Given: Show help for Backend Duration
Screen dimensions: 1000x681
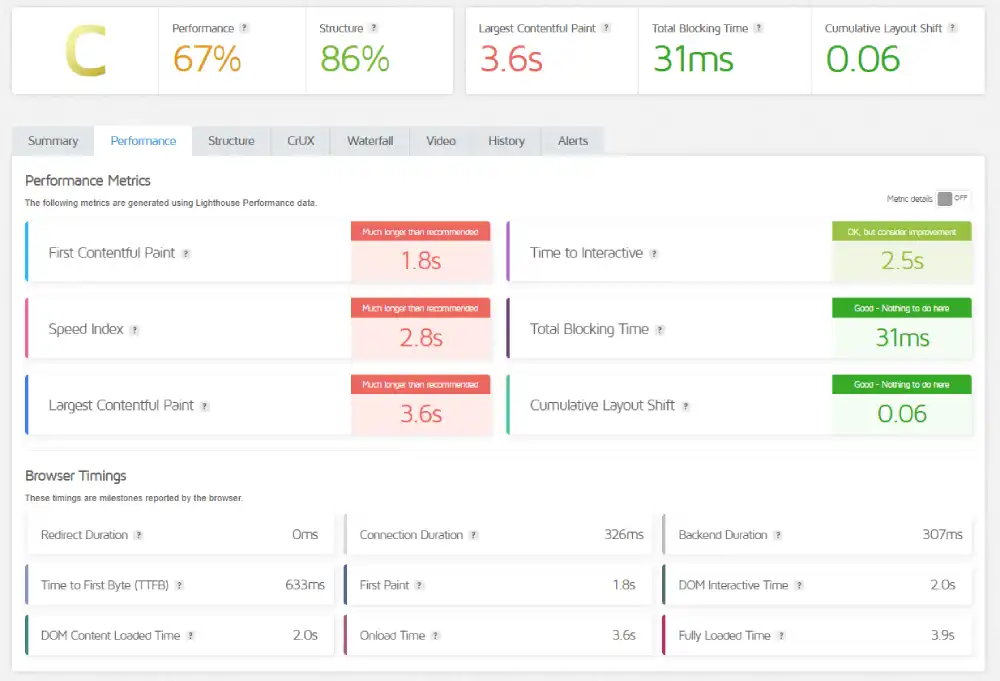Looking at the screenshot, I should (778, 536).
